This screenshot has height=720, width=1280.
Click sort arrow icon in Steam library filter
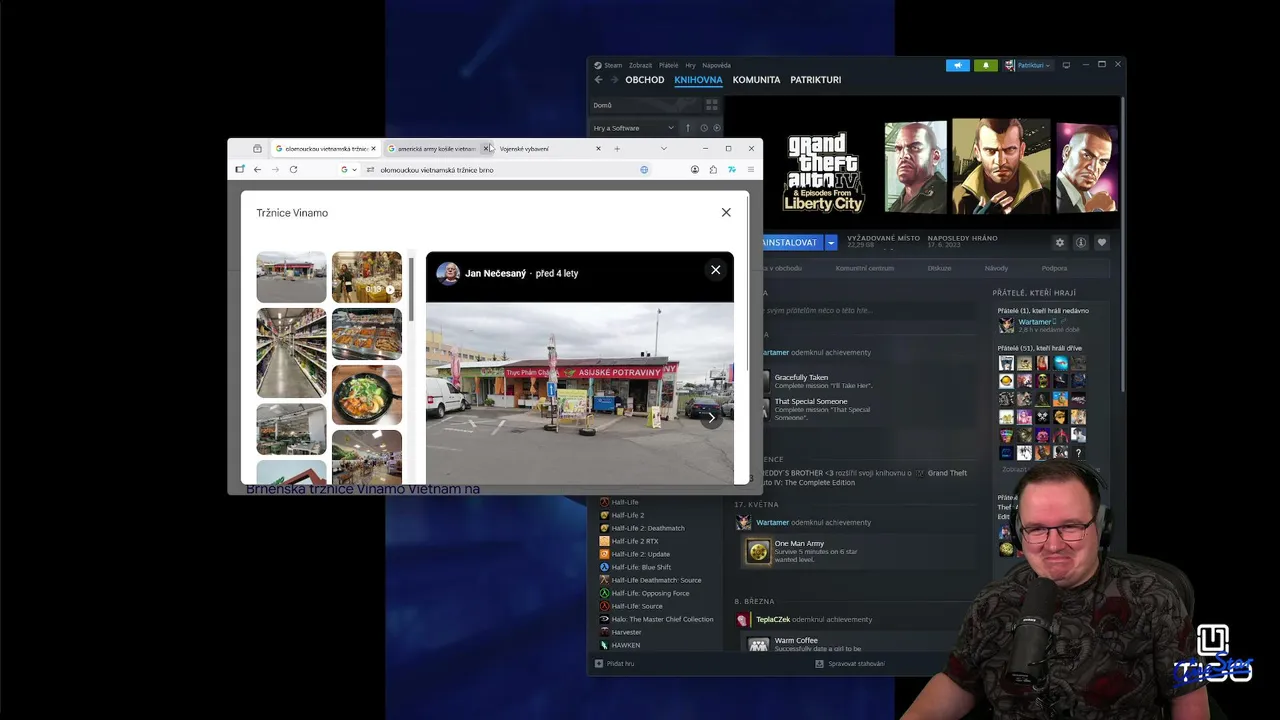pos(688,128)
